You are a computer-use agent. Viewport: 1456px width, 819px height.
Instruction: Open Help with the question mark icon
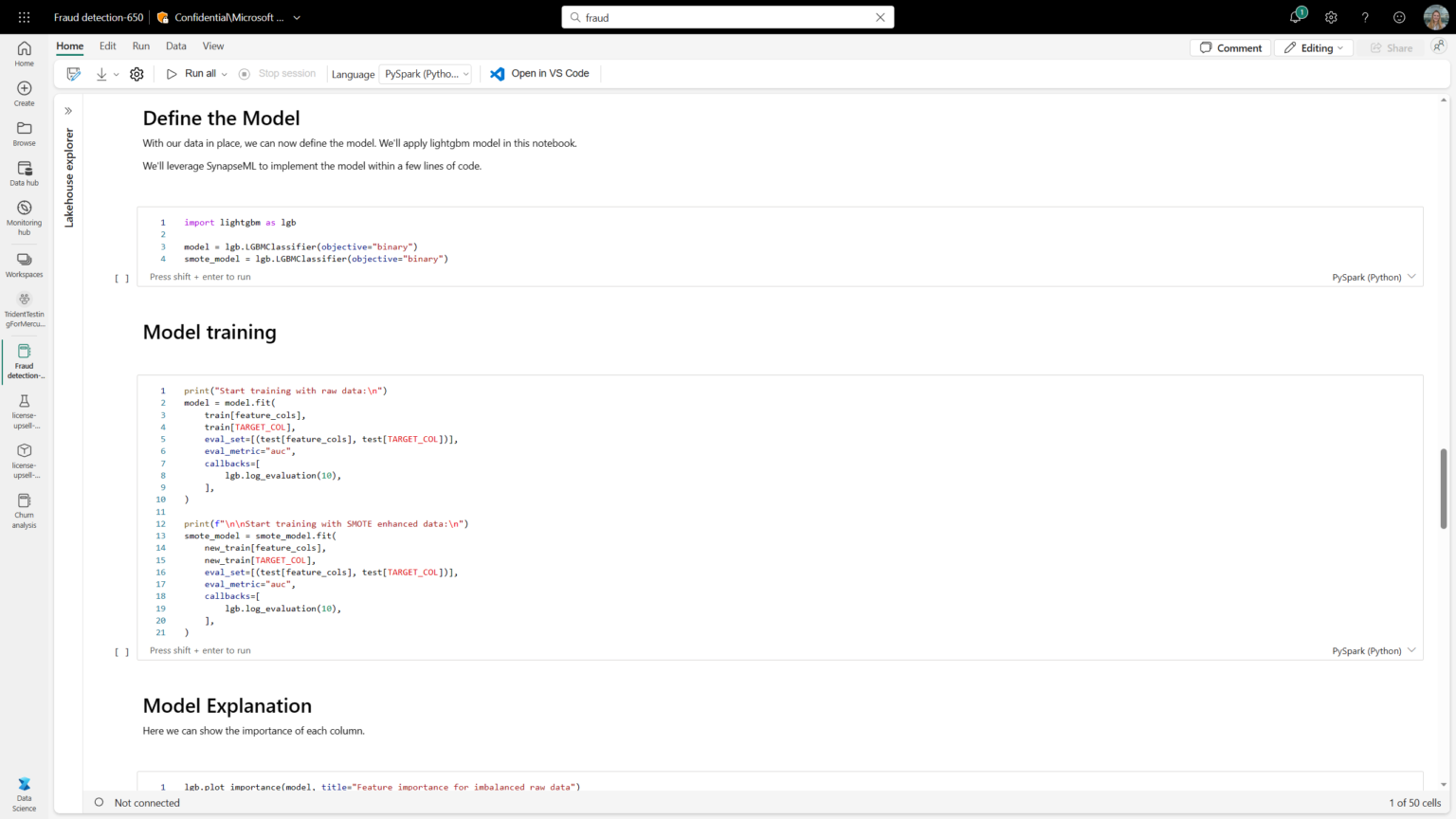click(x=1365, y=17)
